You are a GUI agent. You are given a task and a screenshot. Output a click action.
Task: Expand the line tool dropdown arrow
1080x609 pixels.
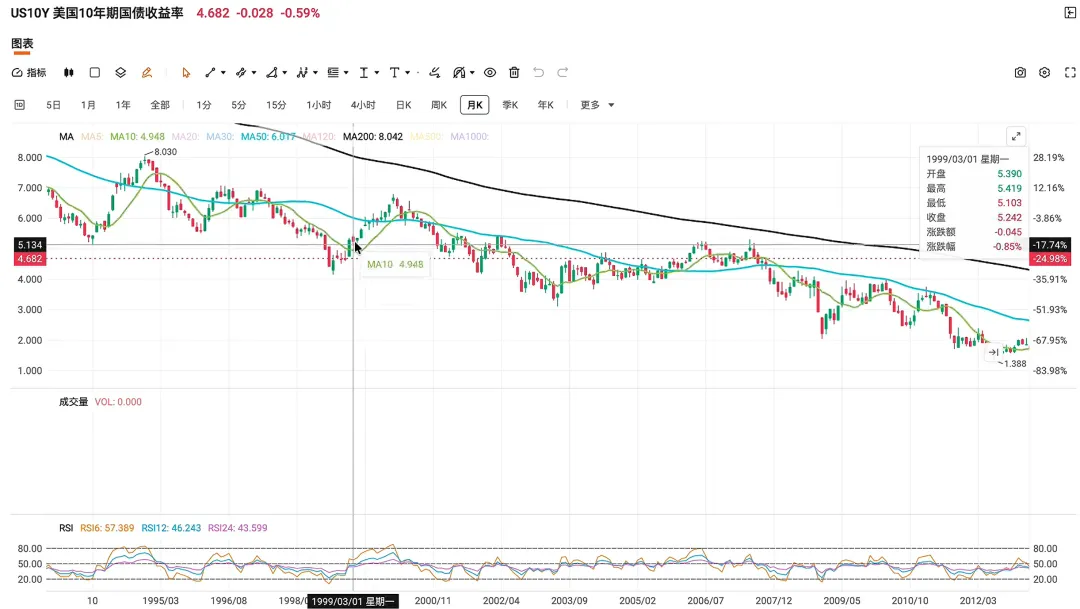[223, 72]
